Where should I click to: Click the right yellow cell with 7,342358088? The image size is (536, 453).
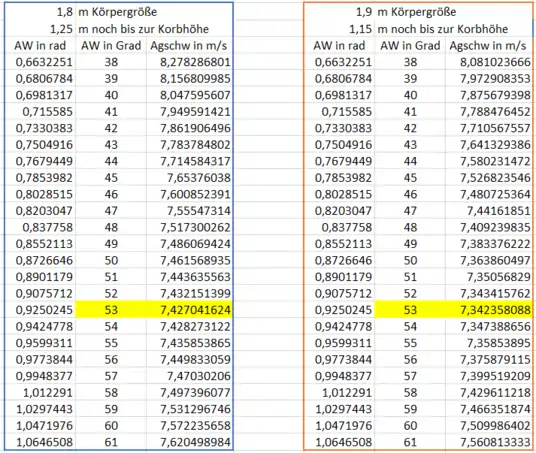click(x=488, y=310)
